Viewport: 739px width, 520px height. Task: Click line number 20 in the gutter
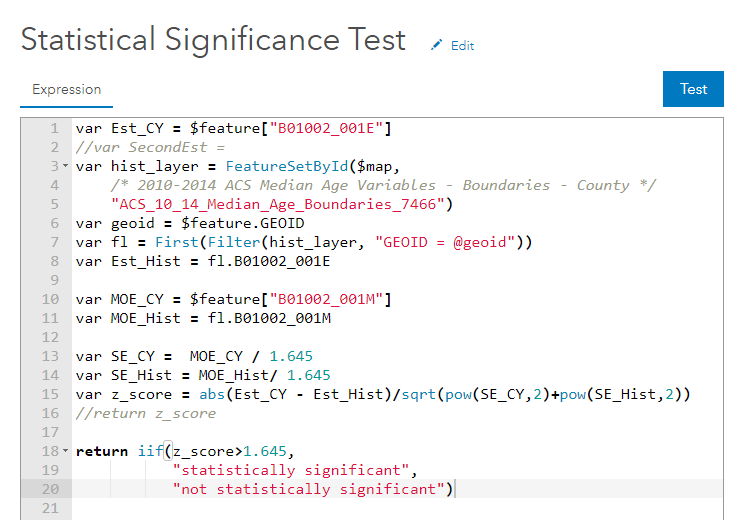pos(50,489)
